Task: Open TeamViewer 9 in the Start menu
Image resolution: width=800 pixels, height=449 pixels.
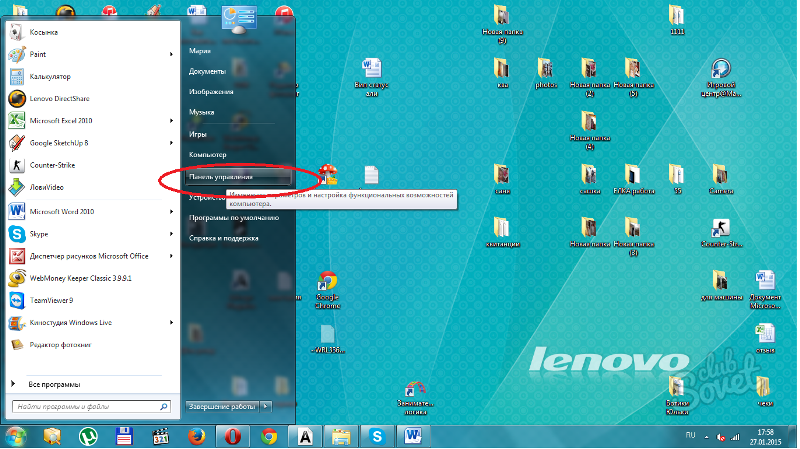Action: click(x=55, y=300)
